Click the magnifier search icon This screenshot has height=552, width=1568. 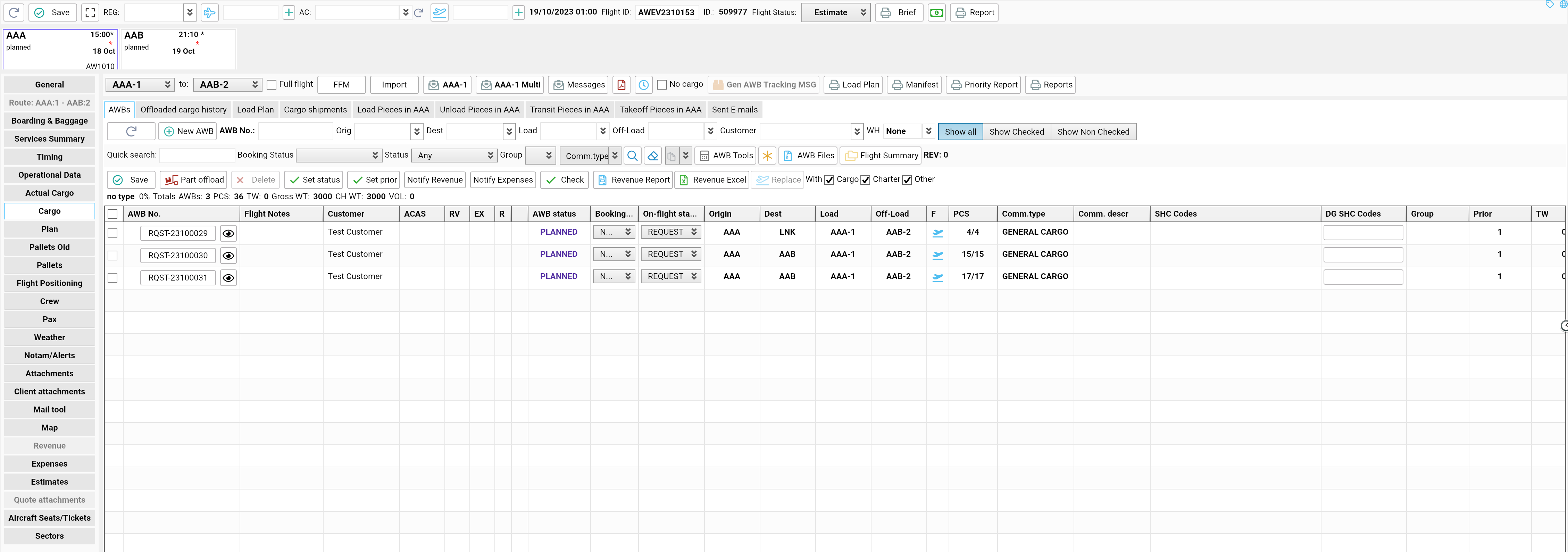pyautogui.click(x=632, y=155)
